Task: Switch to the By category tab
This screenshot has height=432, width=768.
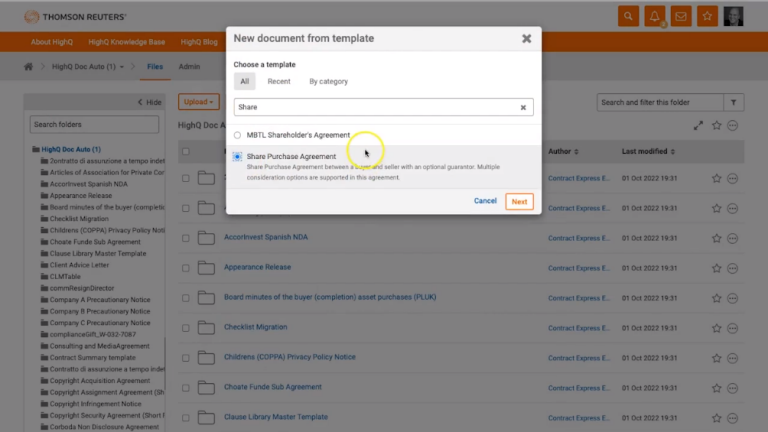Action: [328, 81]
